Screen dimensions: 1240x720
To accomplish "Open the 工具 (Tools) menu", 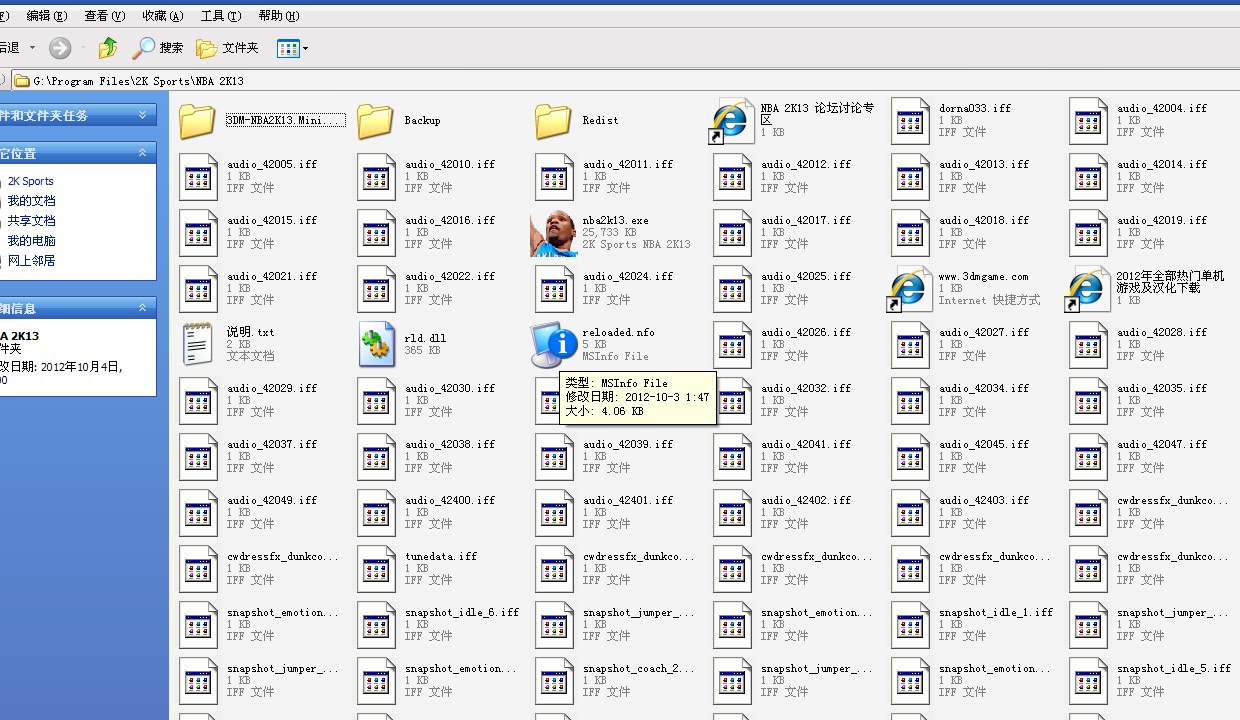I will point(221,15).
